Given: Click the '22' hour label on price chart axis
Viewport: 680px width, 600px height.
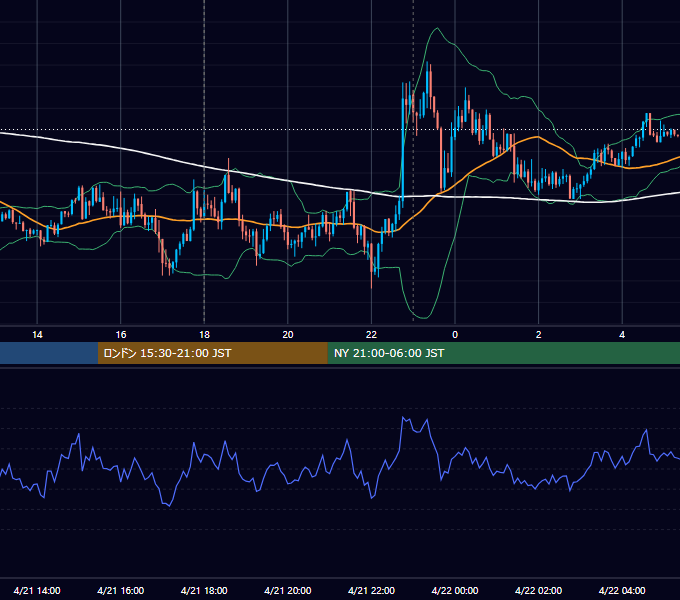Looking at the screenshot, I should 371,334.
